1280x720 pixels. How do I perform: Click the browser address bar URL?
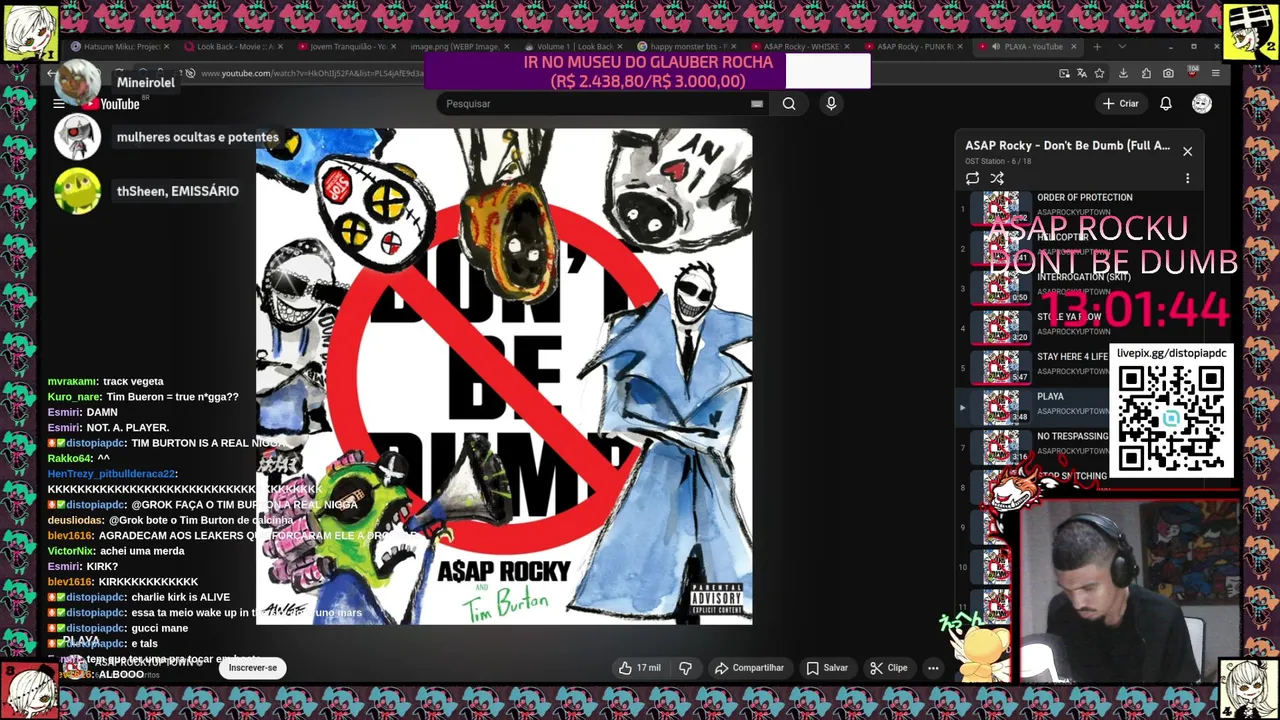tap(310, 73)
